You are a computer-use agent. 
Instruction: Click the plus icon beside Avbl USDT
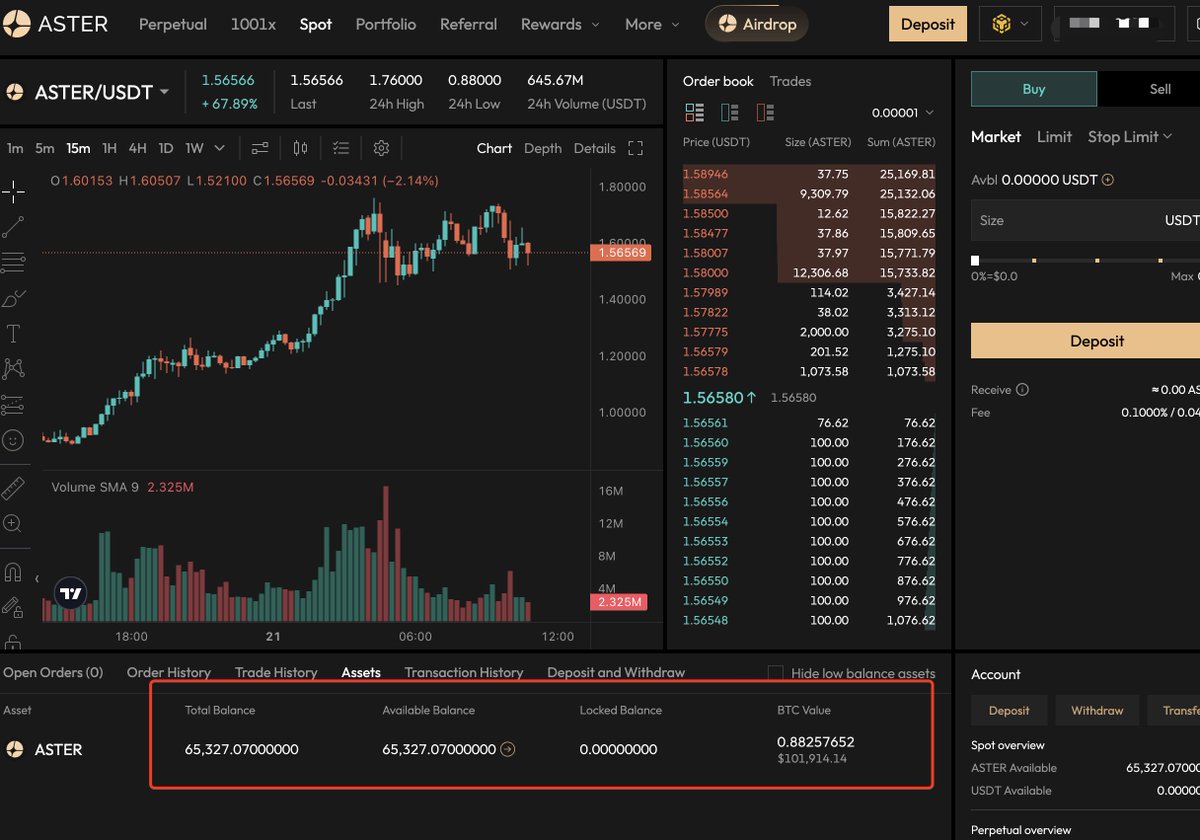coord(1107,180)
